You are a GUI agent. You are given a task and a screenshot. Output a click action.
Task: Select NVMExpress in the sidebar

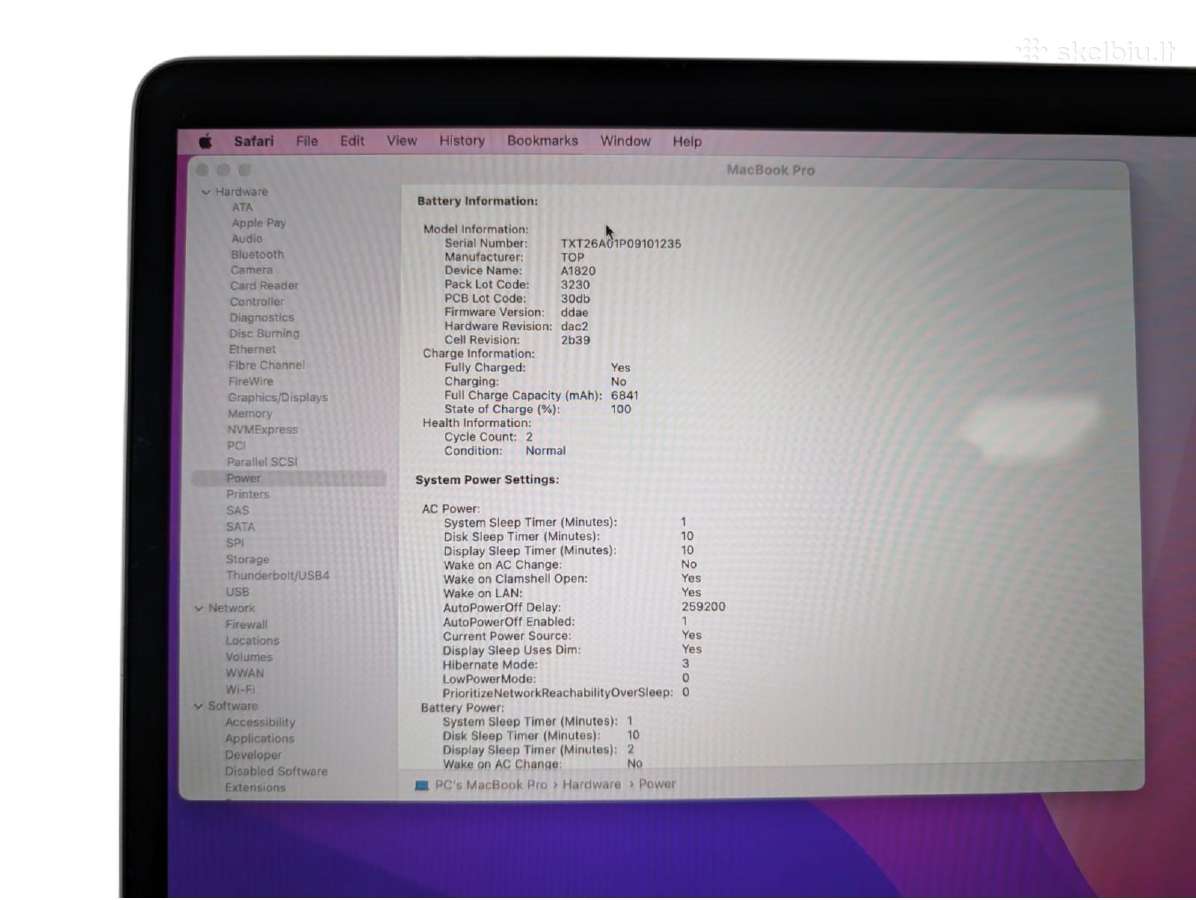262,429
